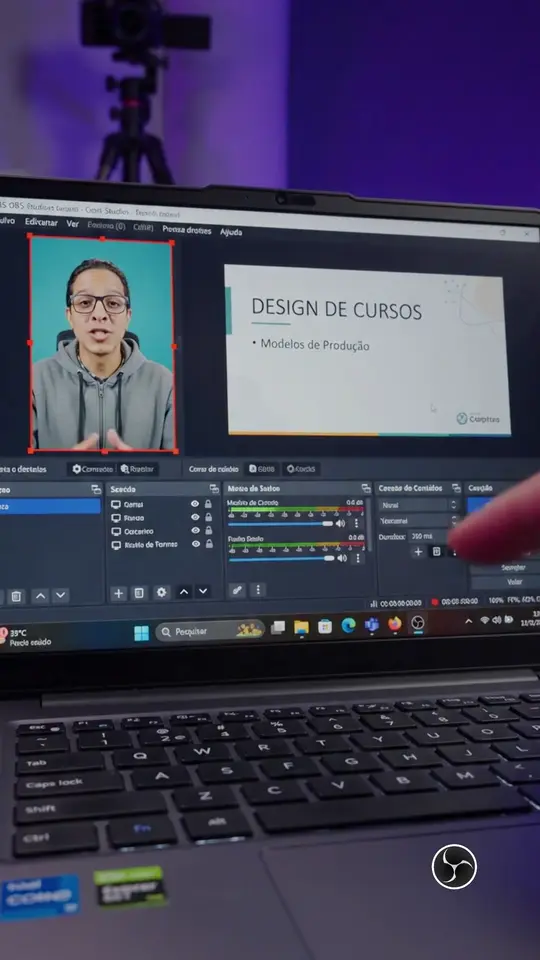Viewport: 540px width, 960px height.
Task: Click the Properties gear button under the preview
Action: (92, 469)
